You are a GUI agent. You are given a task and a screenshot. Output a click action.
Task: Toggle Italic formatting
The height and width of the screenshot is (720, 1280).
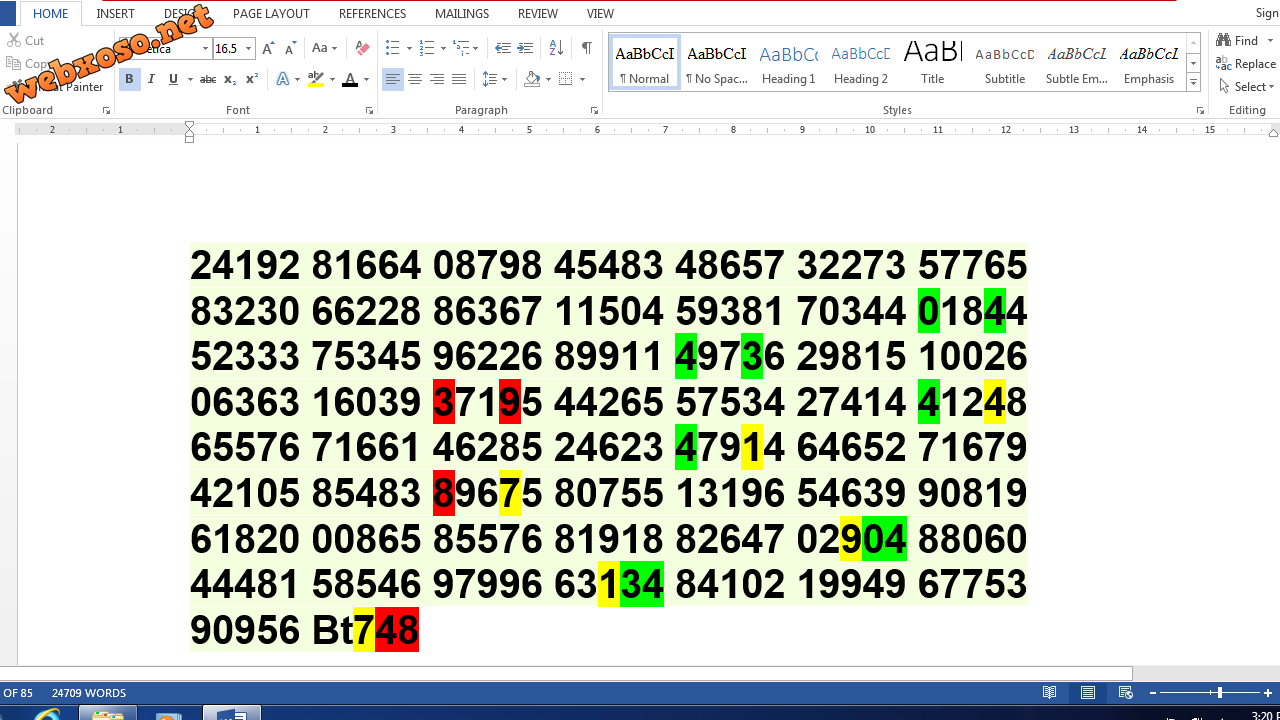pos(151,79)
